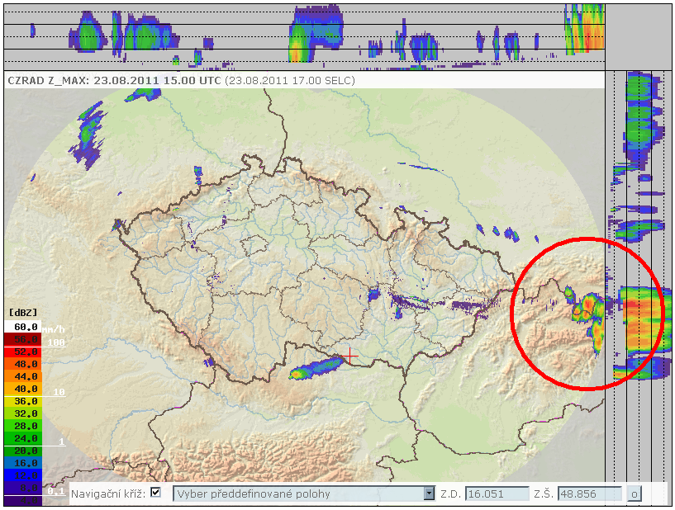675x510 pixels.
Task: Click the red navigation cross on the map
Action: pos(350,356)
